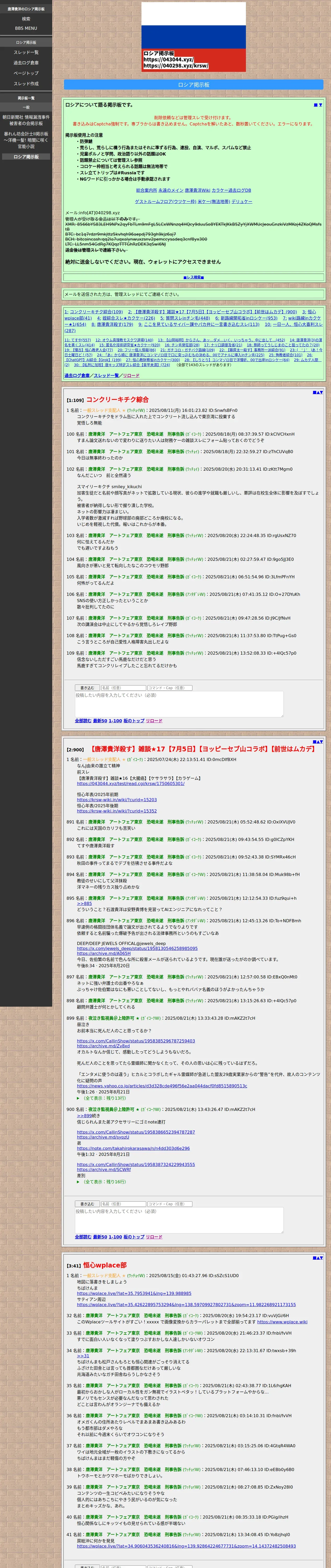331x1568 pixels.
Task: Focus the message textarea in コンクリーキチク総合 thread
Action: [x=180, y=704]
